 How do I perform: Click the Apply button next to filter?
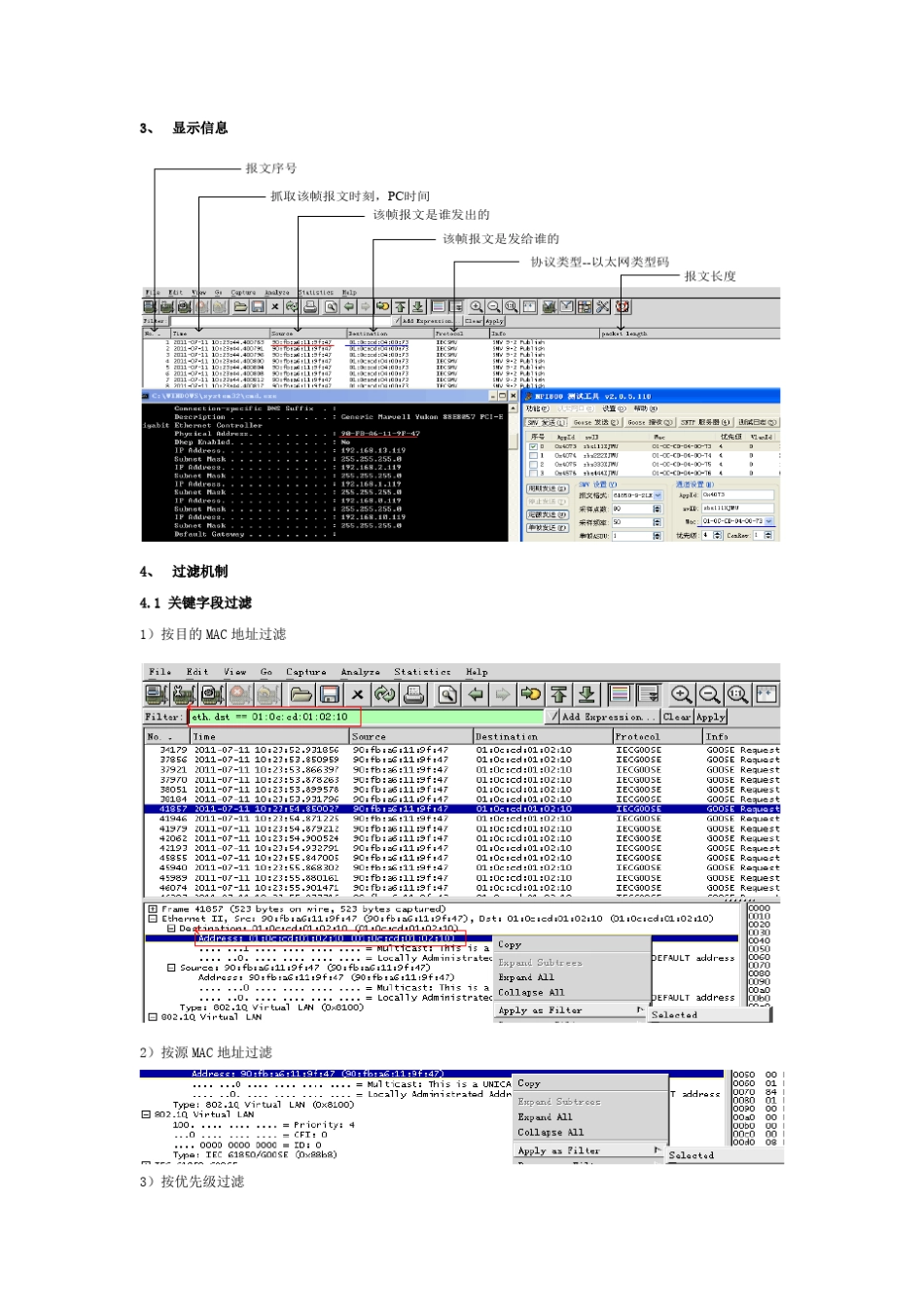pyautogui.click(x=711, y=717)
